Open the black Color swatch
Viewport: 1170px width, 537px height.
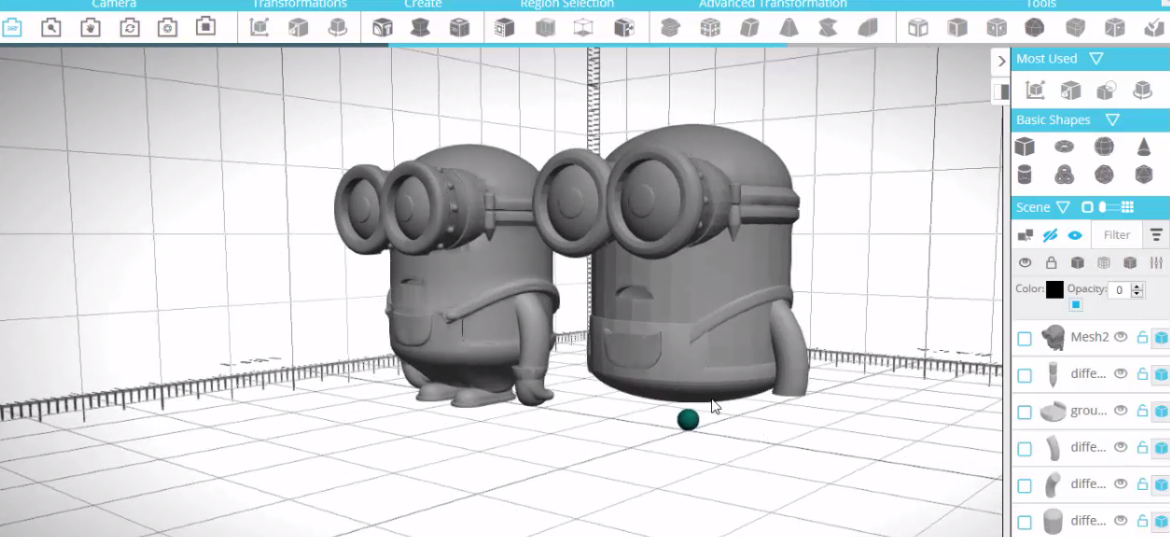[1054, 289]
